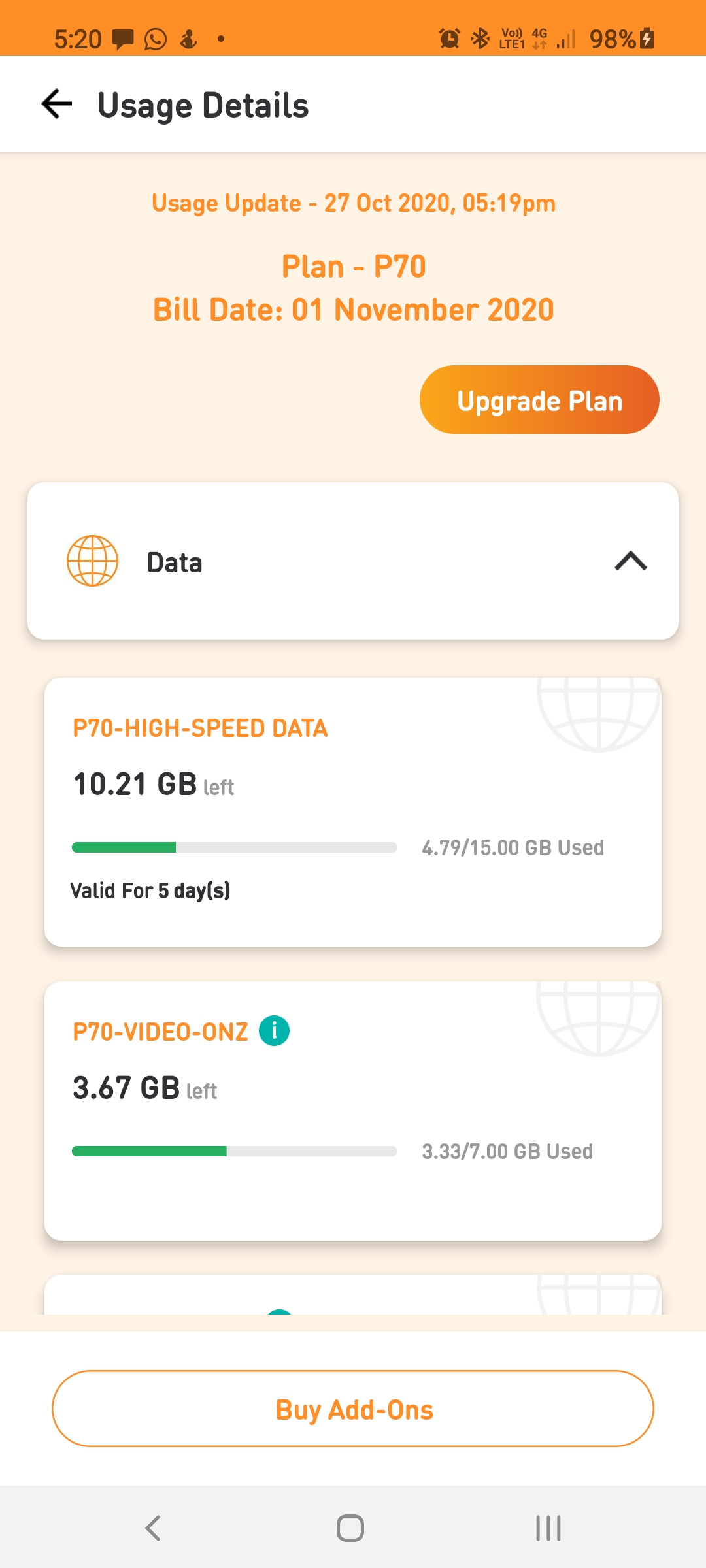Viewport: 706px width, 1568px height.
Task: Tap the WhatsApp notification icon
Action: pos(156,39)
